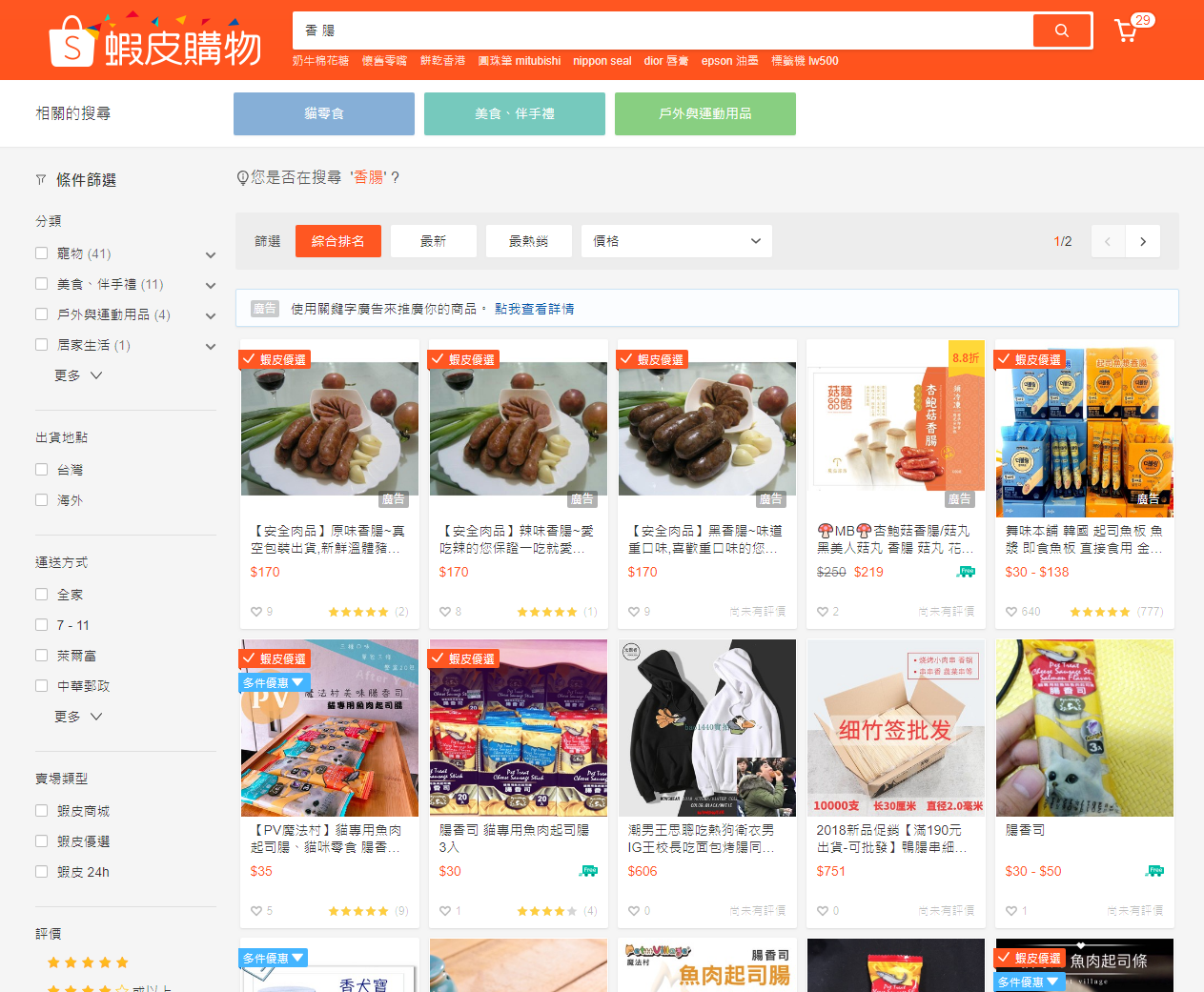This screenshot has height=992, width=1204.
Task: Like the 辣味香腸 product via heart icon
Action: pos(444,612)
